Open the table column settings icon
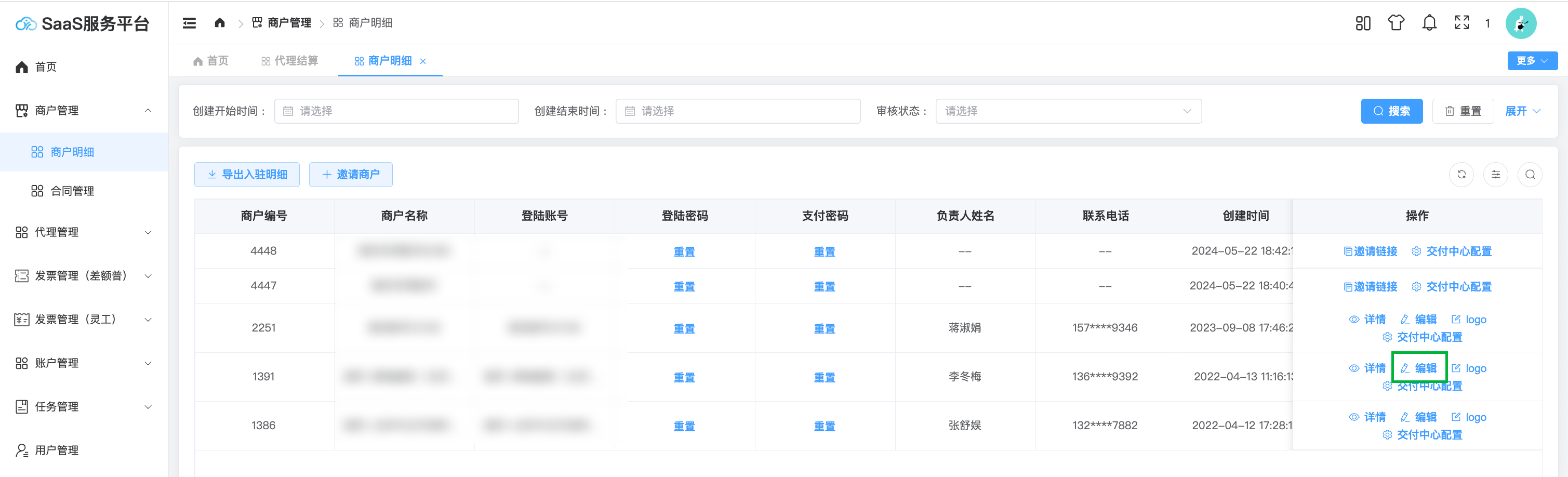This screenshot has width=1568, height=477. click(1495, 175)
